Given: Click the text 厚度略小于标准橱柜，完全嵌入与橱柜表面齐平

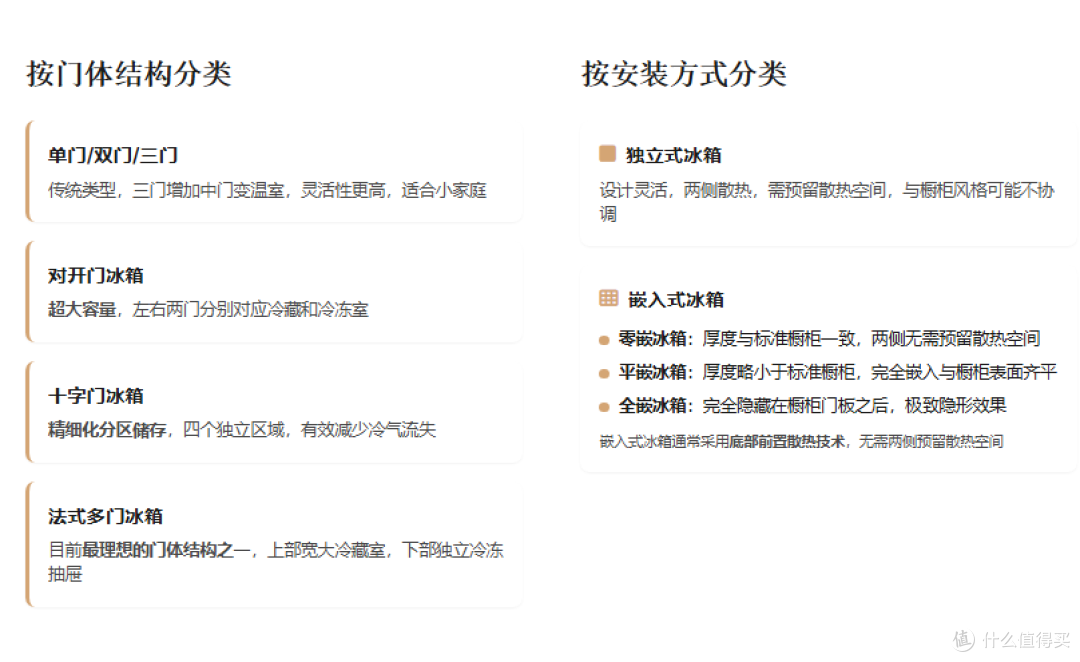Looking at the screenshot, I should (880, 372).
